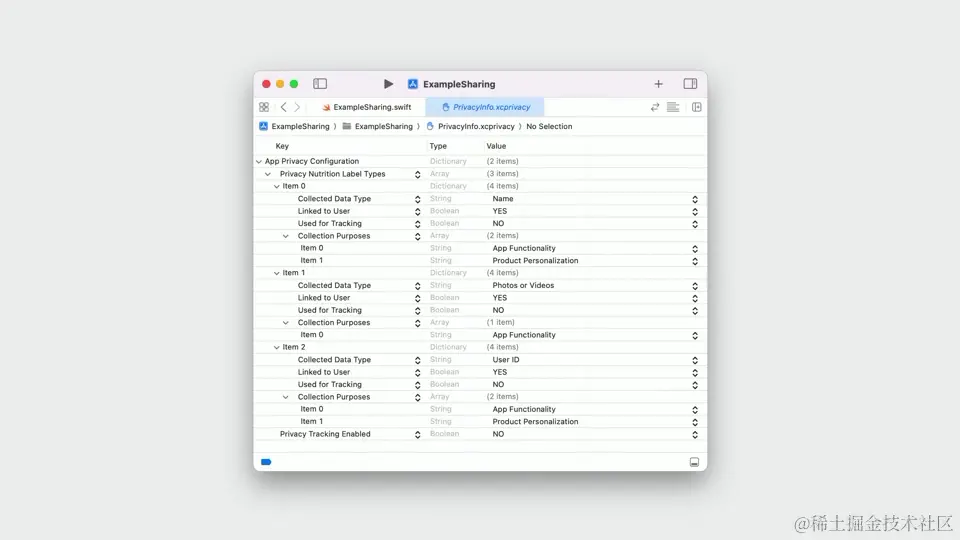
Task: Open the editor options lines icon
Action: (673, 107)
